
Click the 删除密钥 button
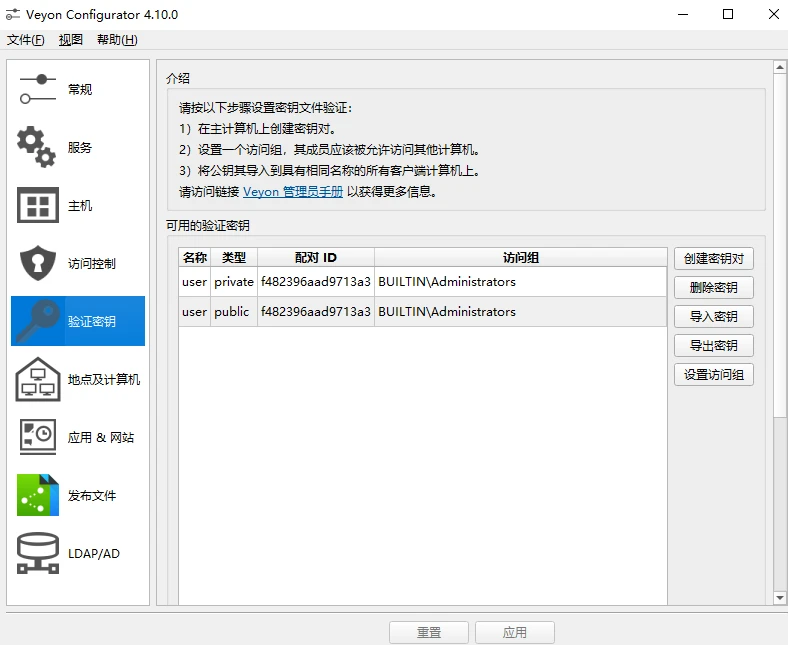(714, 288)
